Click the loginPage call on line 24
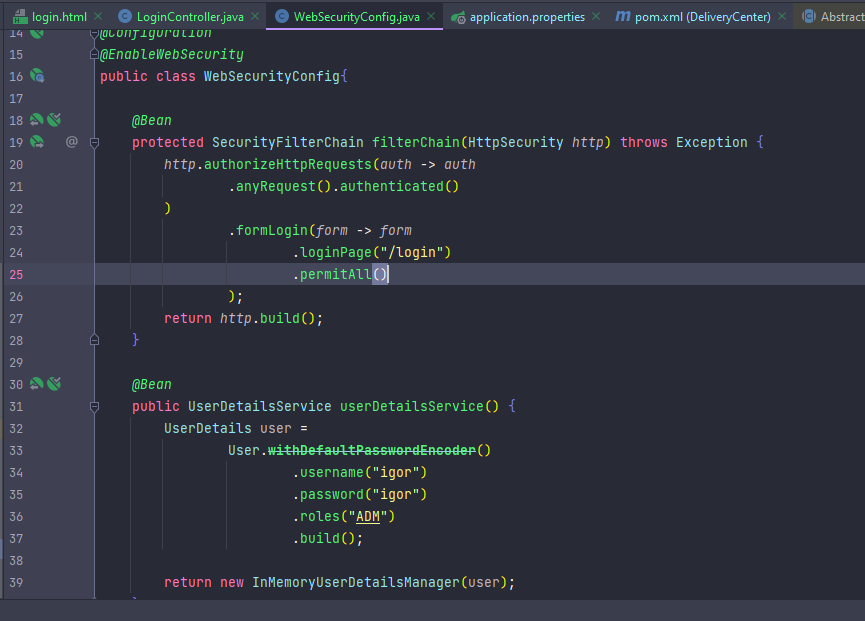 click(335, 252)
